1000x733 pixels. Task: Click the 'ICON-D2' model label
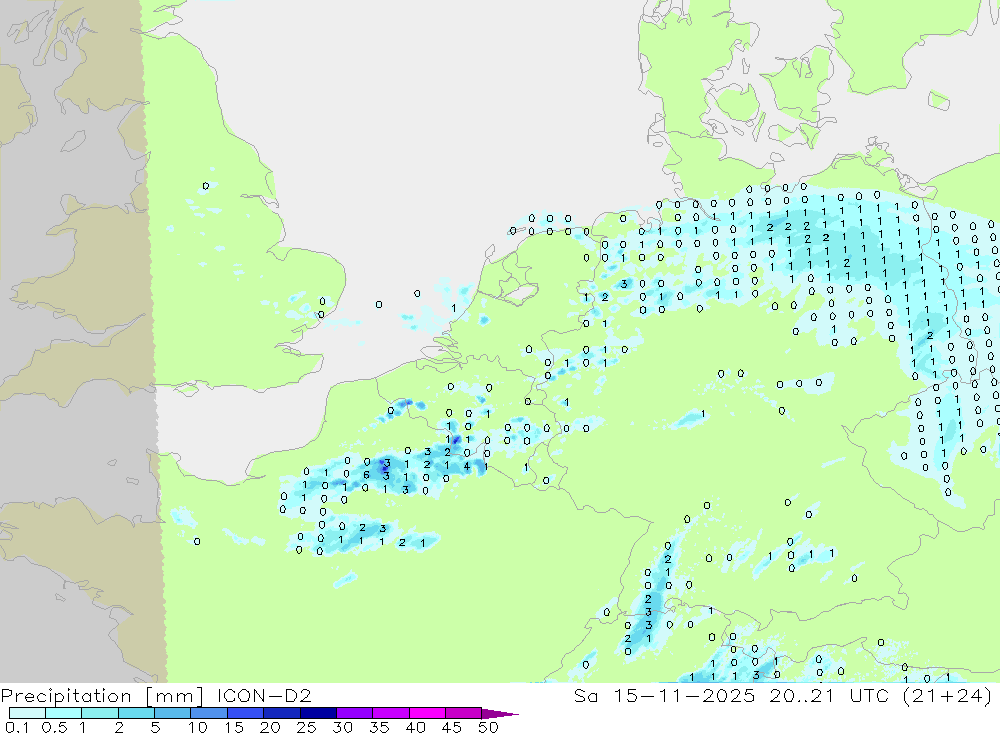pyautogui.click(x=263, y=695)
